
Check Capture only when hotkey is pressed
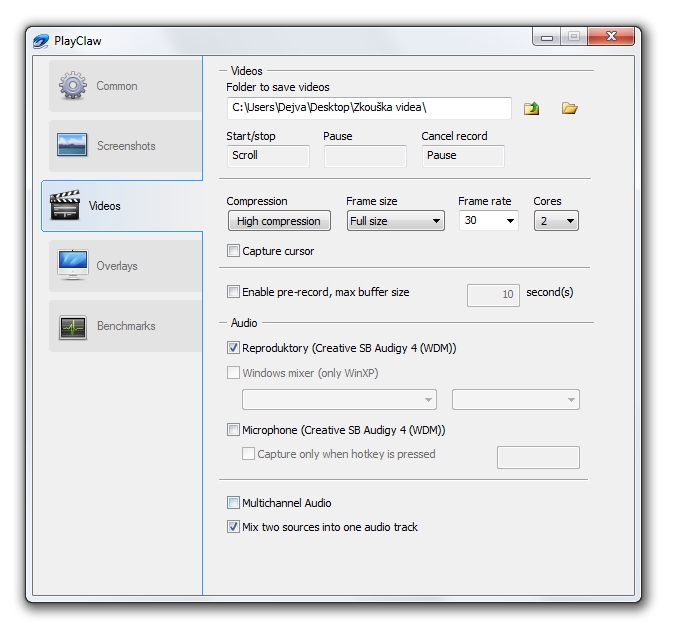tap(248, 454)
